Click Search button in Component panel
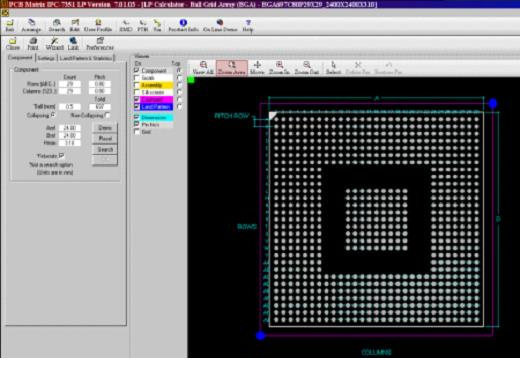 click(x=105, y=149)
